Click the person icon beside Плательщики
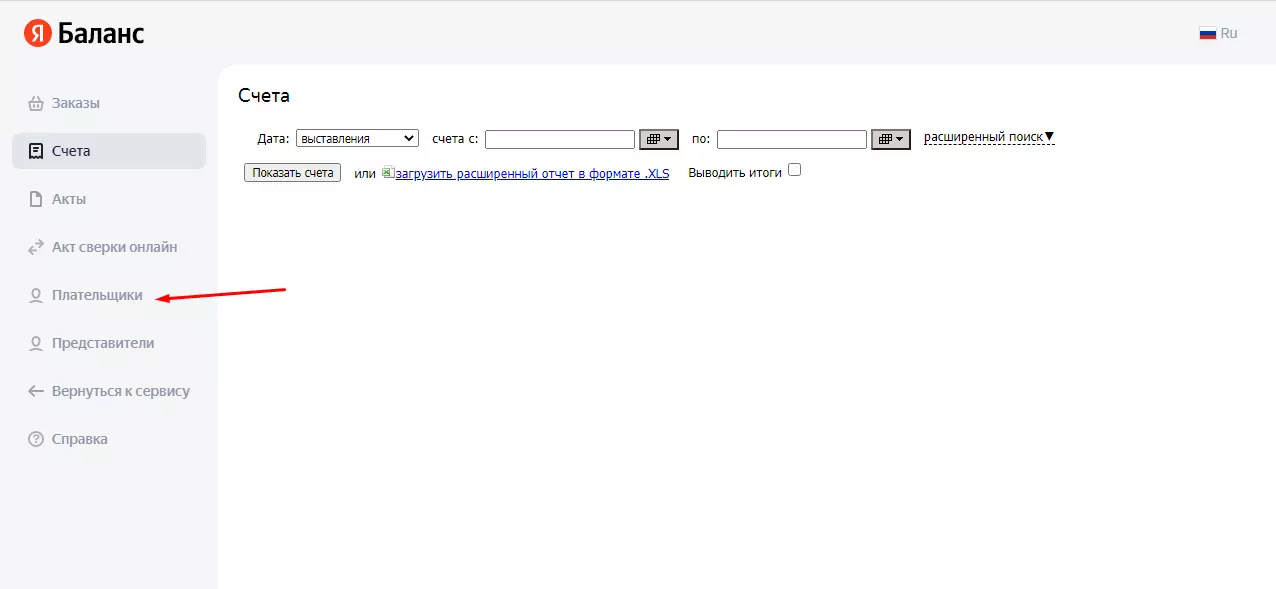1276x589 pixels. coord(36,295)
